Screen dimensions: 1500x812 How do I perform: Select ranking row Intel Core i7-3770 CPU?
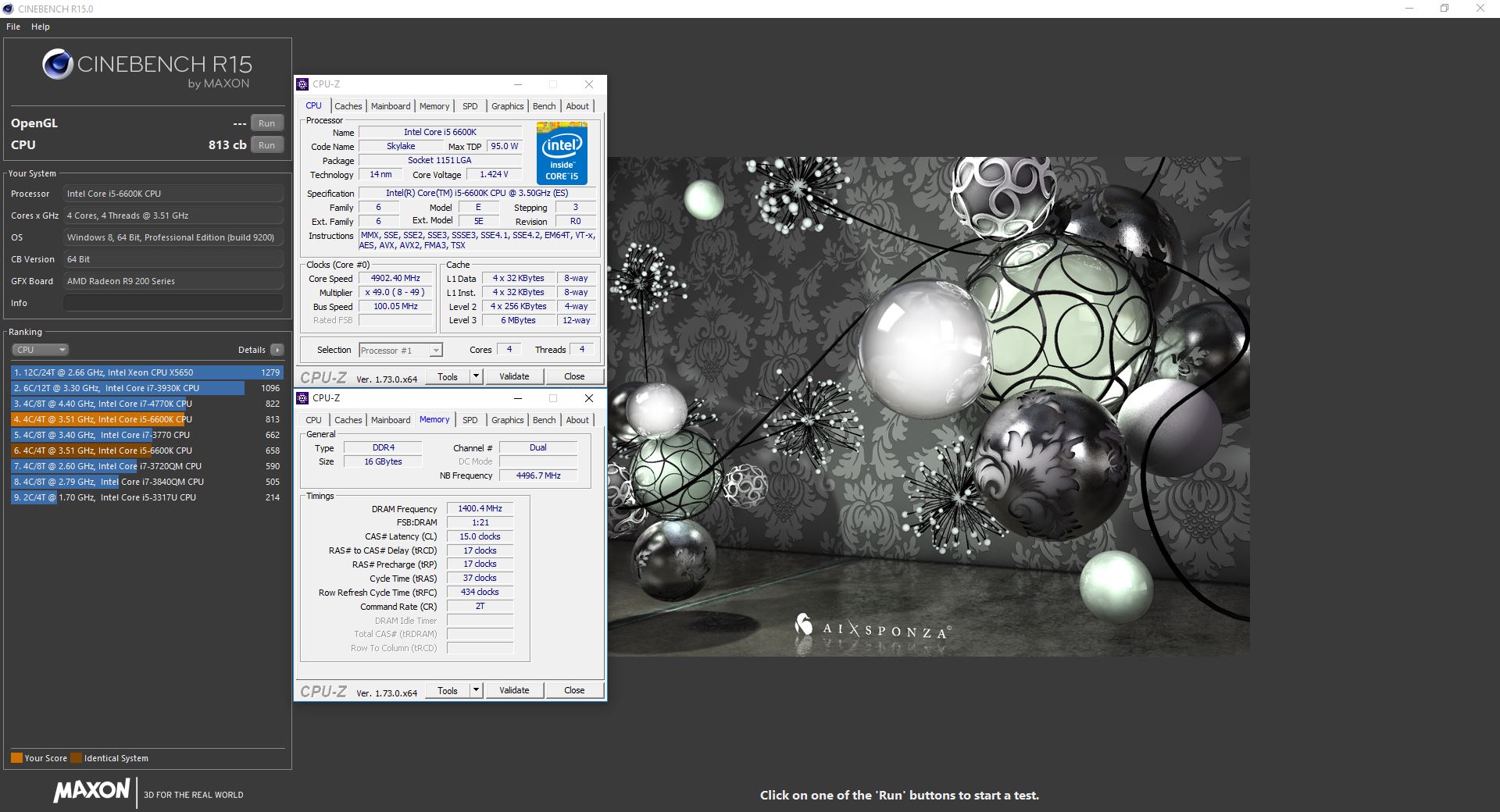(x=147, y=435)
